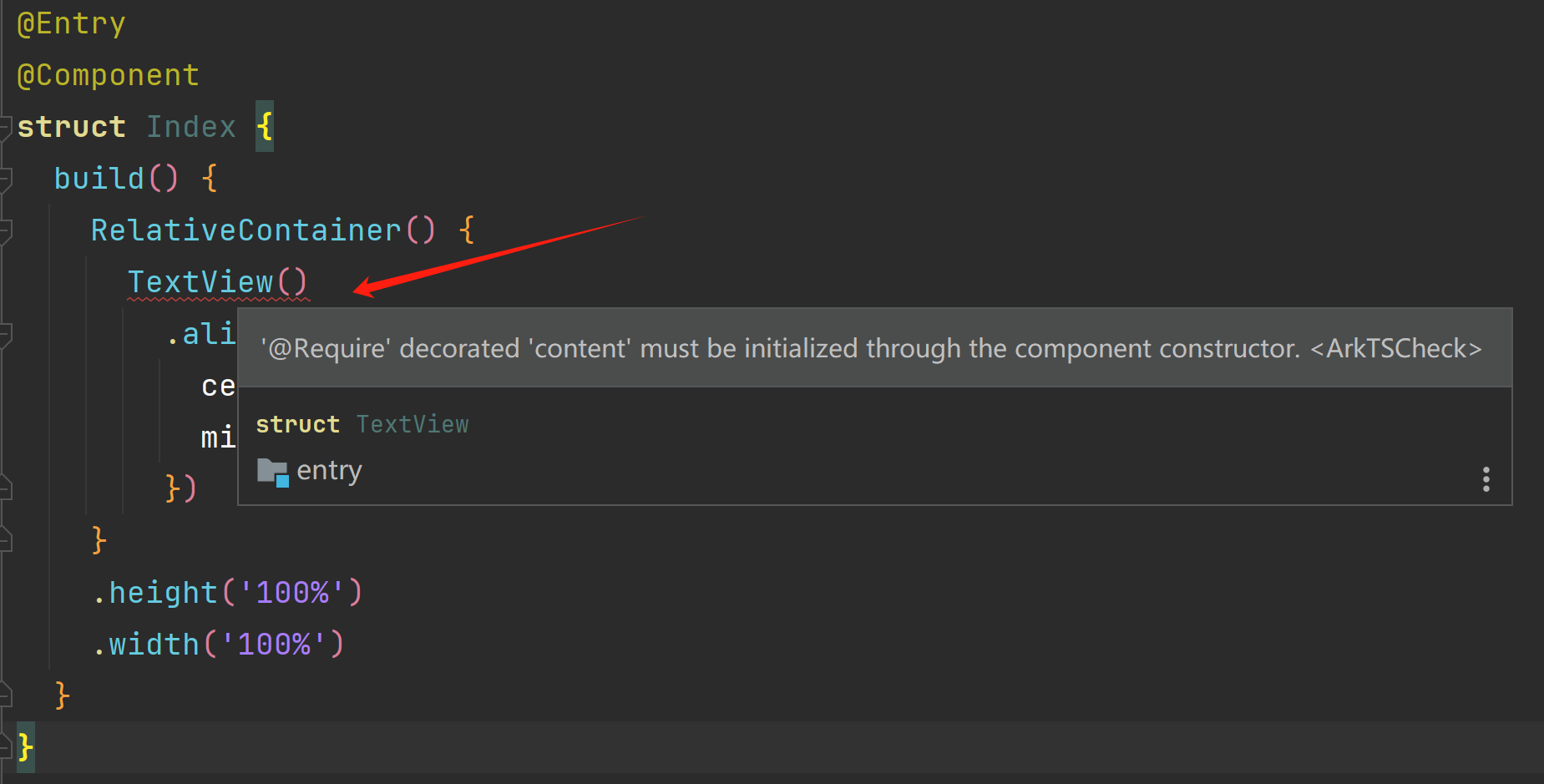Click fold end marker at RelativeContainer closing brace
1544x784 pixels.
pyautogui.click(x=6, y=539)
